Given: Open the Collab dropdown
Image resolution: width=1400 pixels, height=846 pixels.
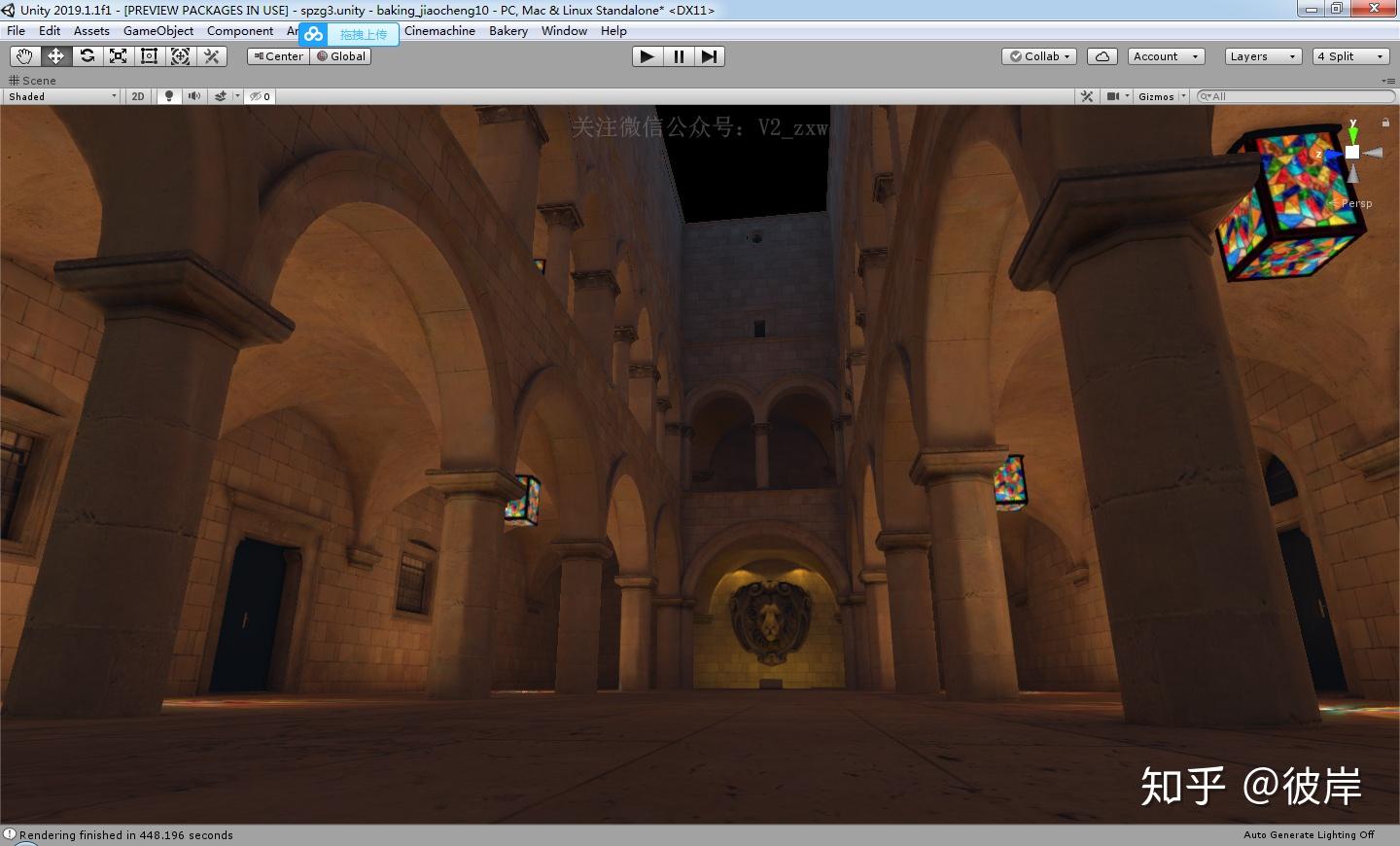Looking at the screenshot, I should coord(1039,56).
